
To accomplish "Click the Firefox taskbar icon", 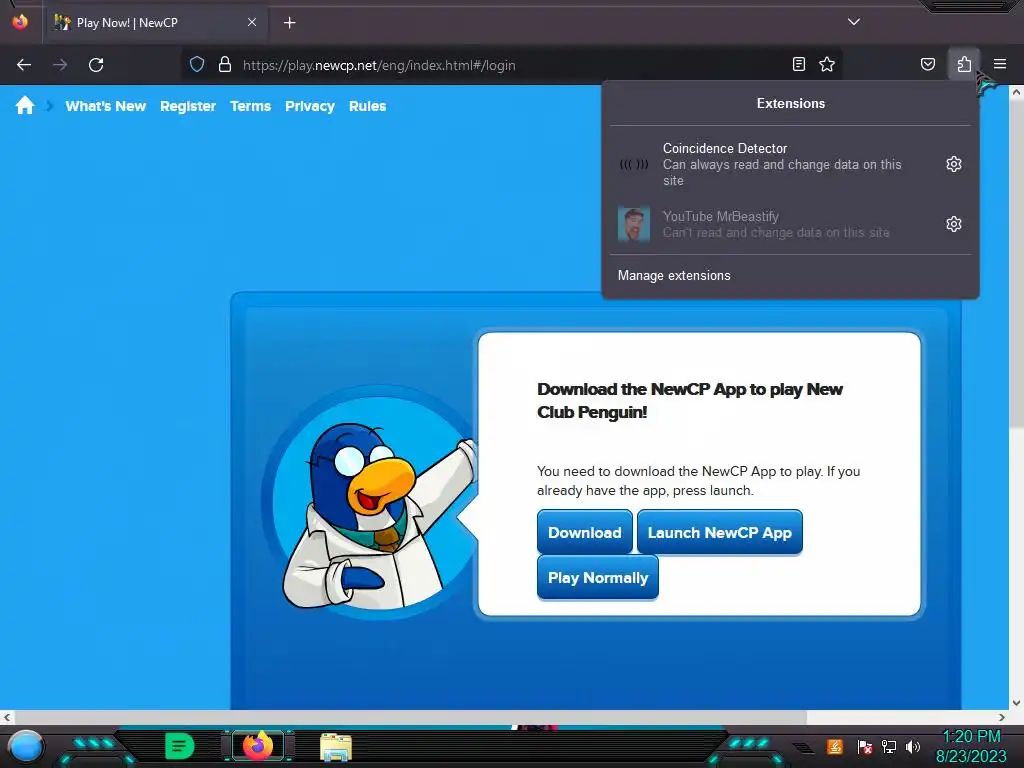I will (x=257, y=746).
